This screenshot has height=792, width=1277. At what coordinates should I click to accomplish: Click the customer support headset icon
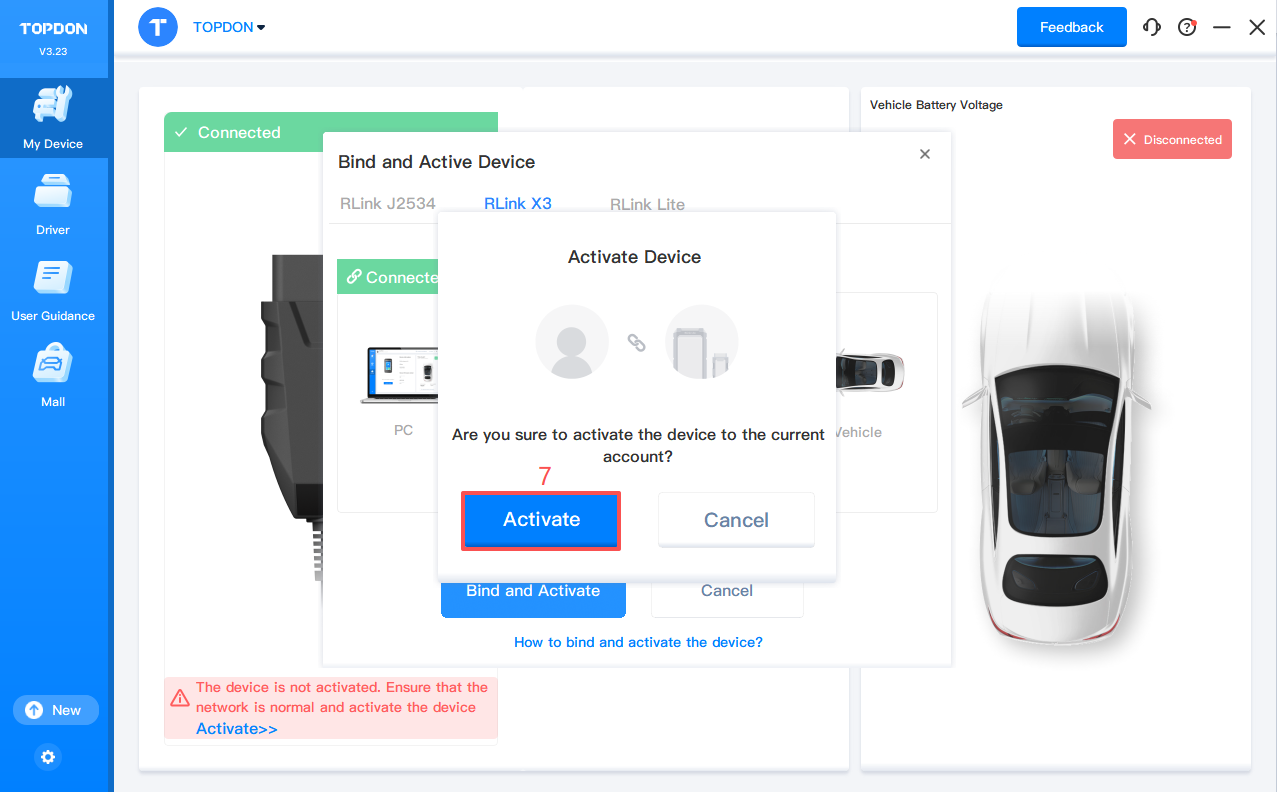1152,27
